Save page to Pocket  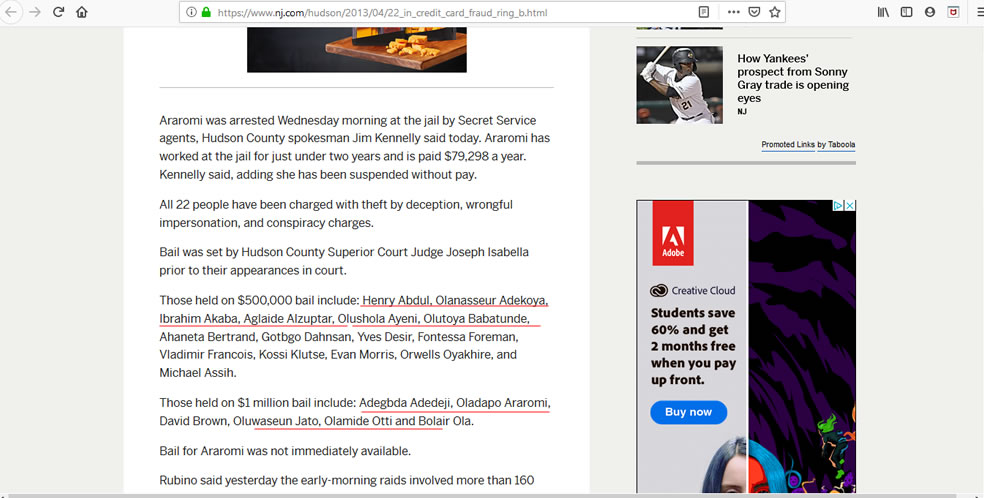[x=754, y=12]
